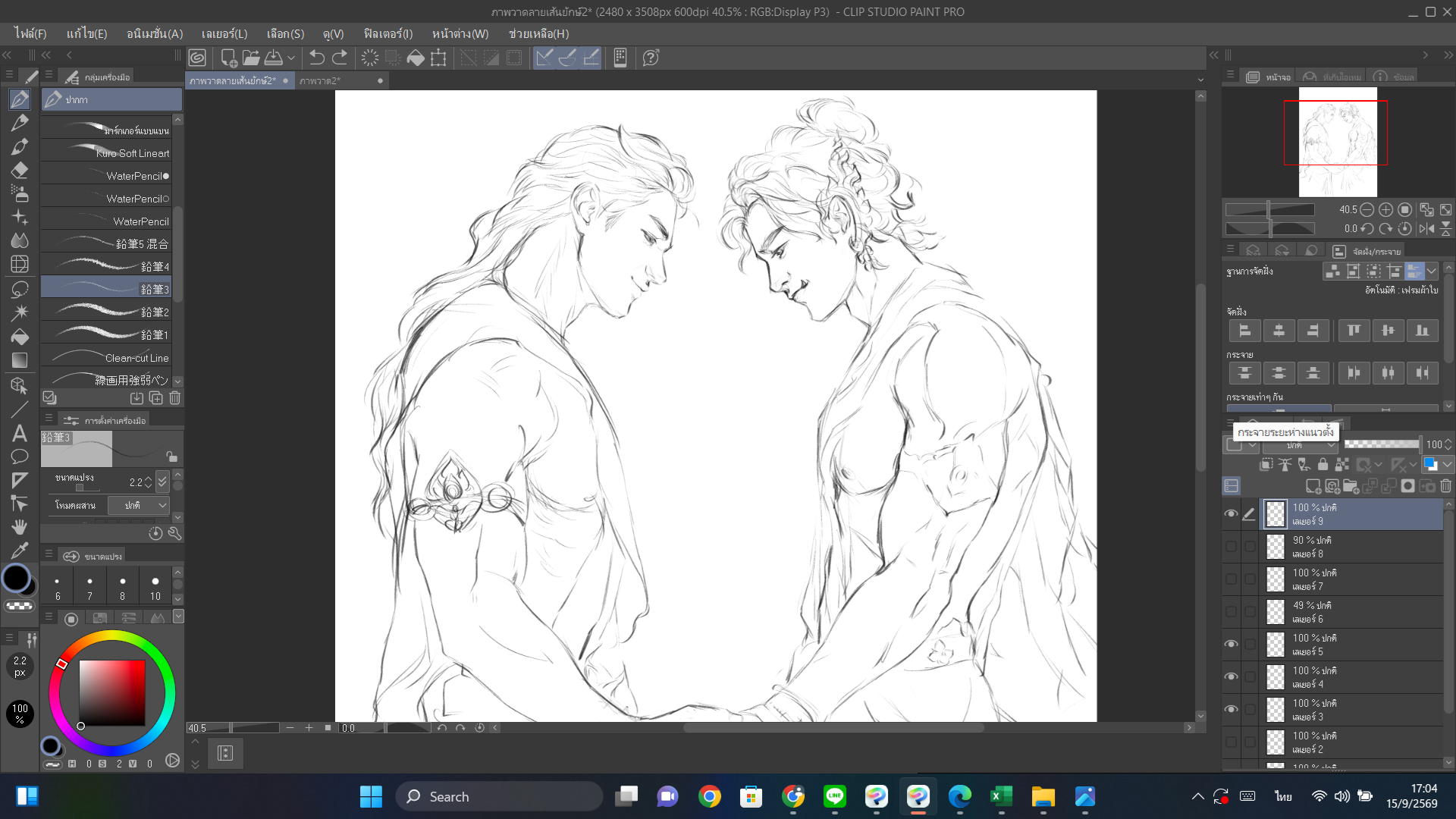Click the red hue color square
Image resolution: width=1456 pixels, height=819 pixels.
click(x=112, y=692)
